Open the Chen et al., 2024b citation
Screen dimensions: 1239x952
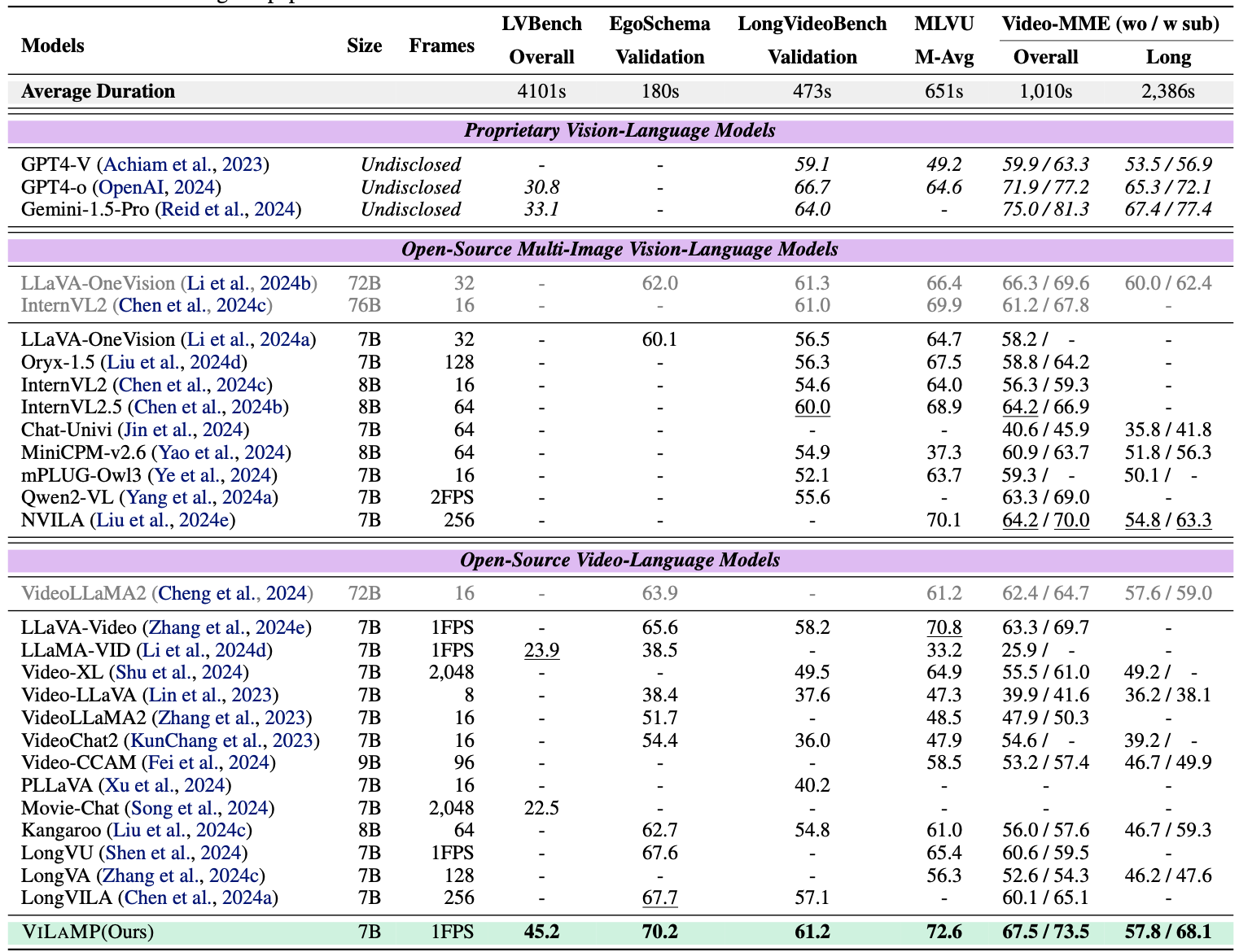tap(208, 407)
